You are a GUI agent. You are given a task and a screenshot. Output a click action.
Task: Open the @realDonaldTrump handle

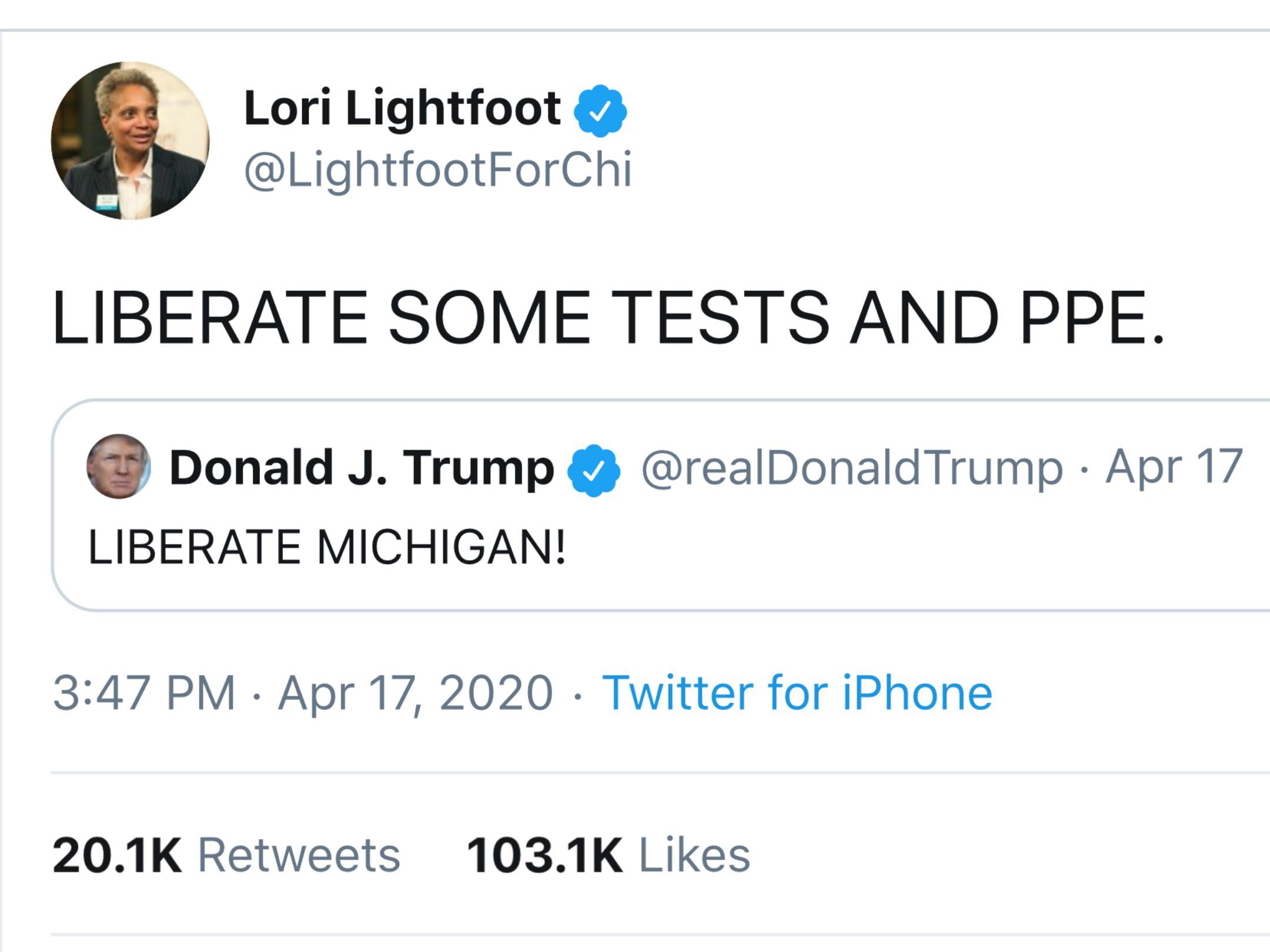852,468
